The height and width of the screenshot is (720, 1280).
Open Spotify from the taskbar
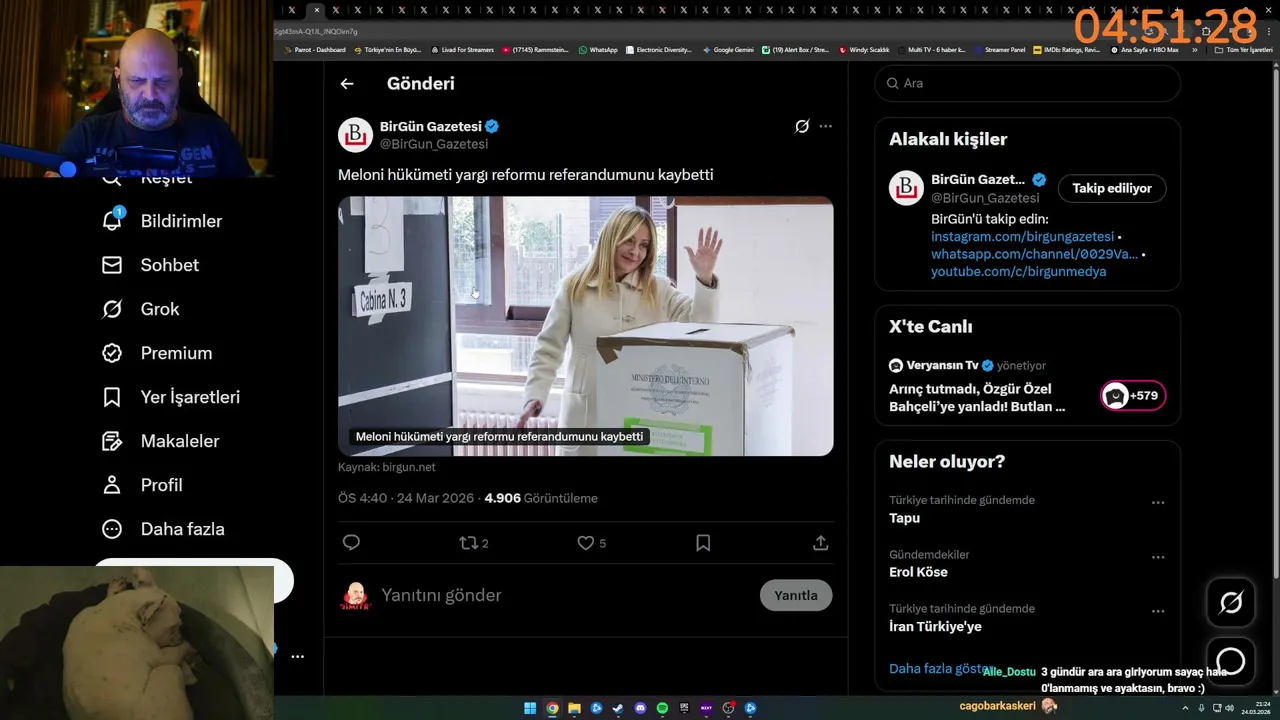[662, 708]
